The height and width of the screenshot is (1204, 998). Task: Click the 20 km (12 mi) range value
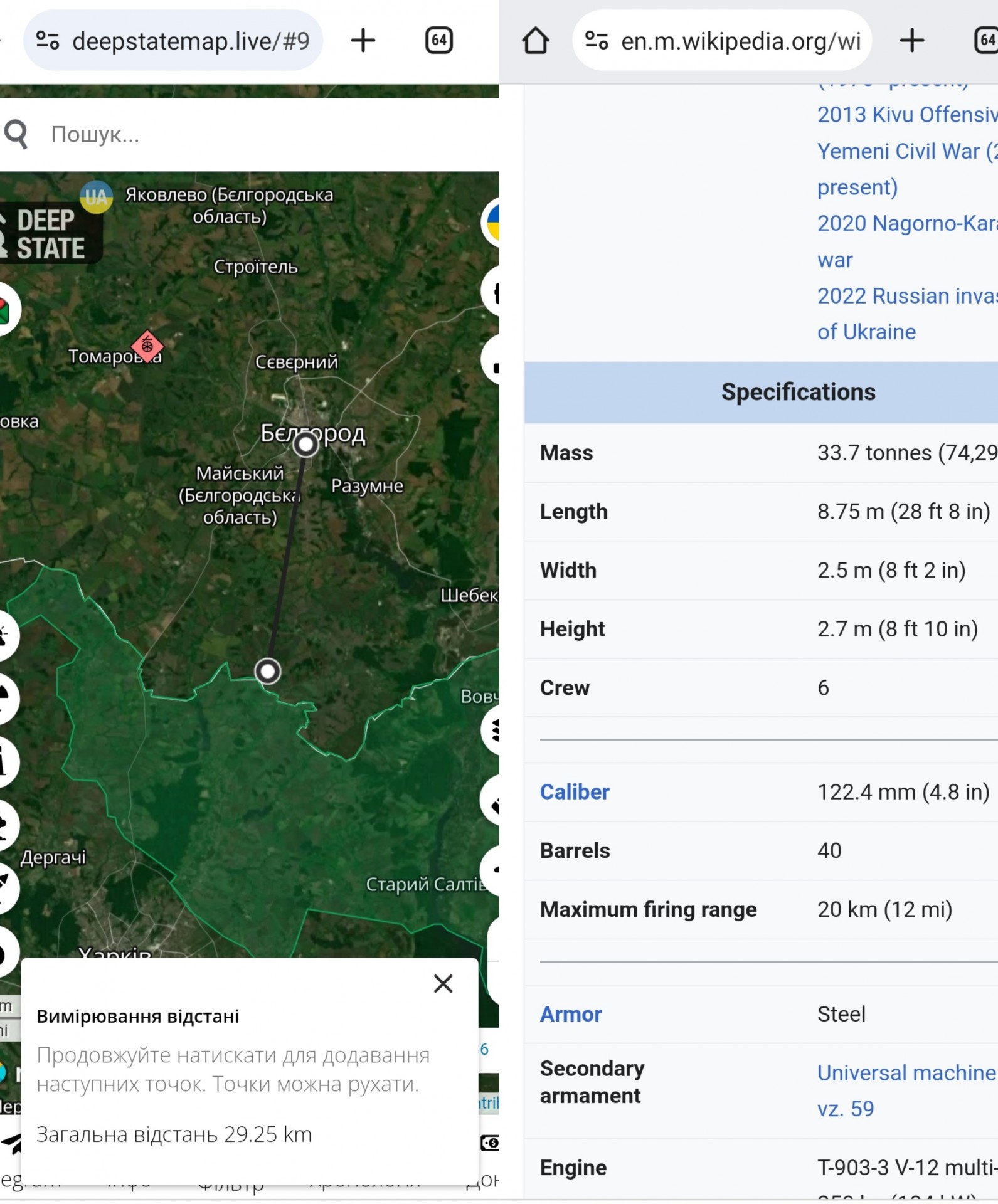(884, 909)
